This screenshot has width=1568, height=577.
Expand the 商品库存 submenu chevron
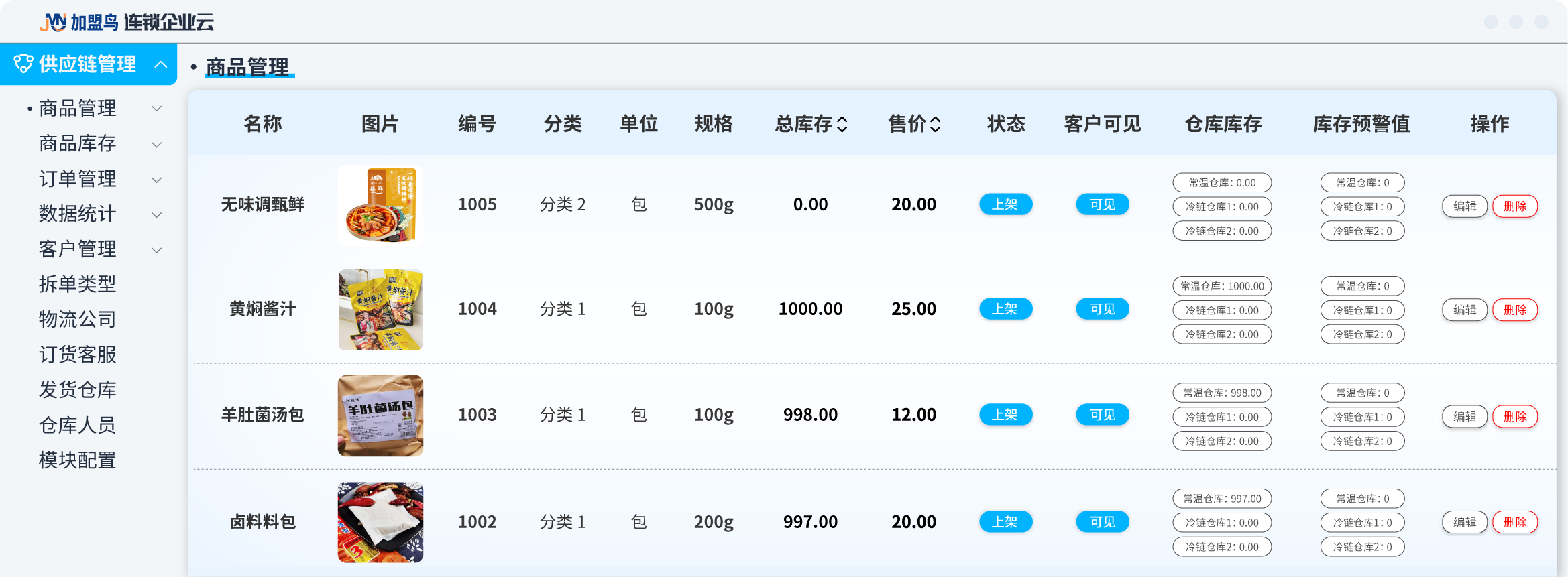point(157,144)
